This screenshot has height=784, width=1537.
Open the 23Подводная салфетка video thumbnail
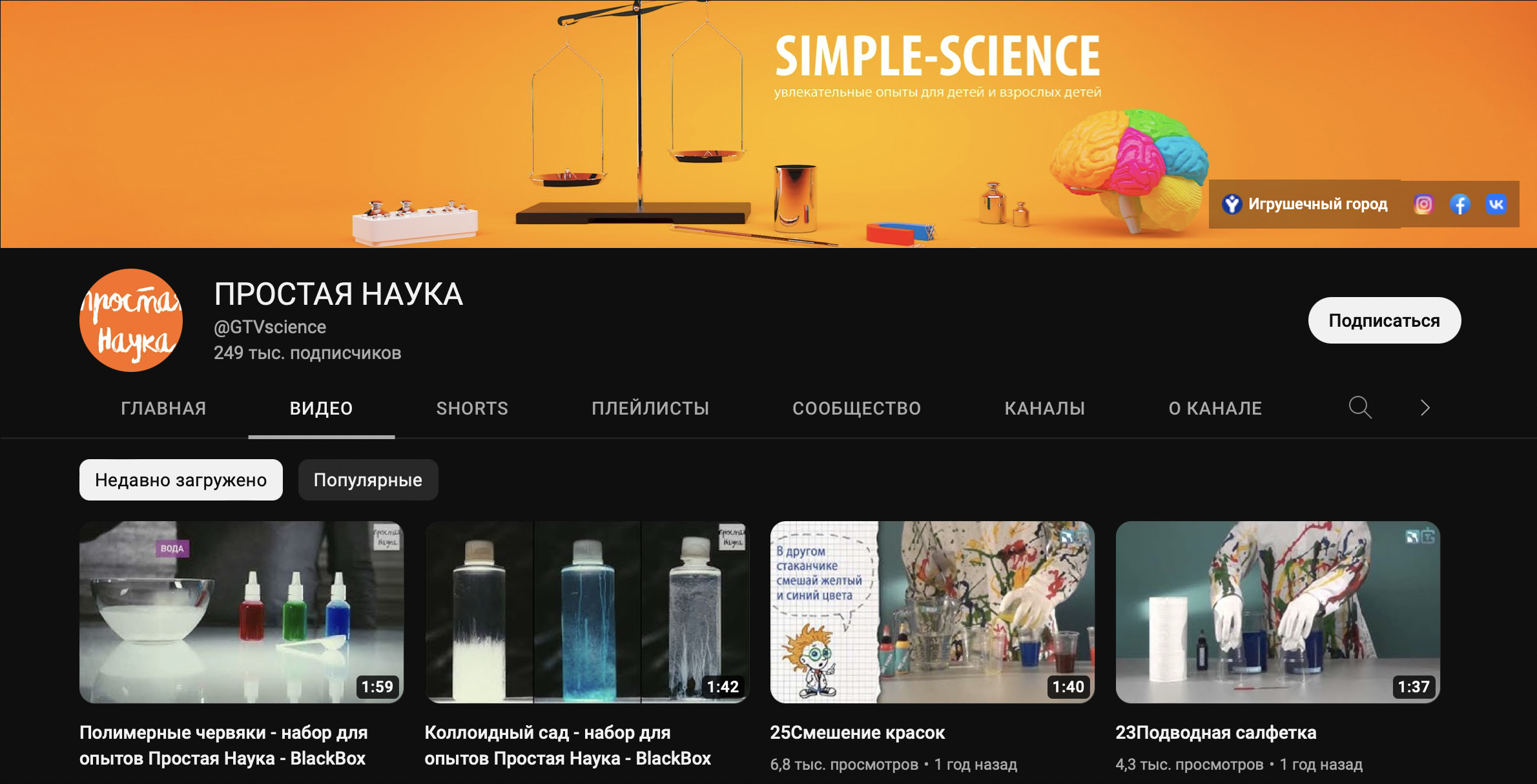[1277, 612]
